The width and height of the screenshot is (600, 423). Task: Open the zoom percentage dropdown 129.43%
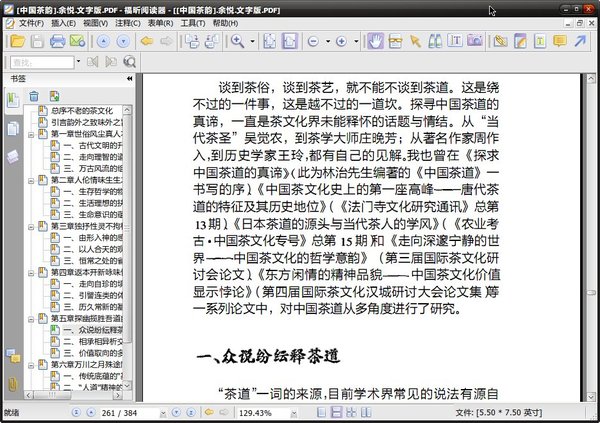coord(293,413)
